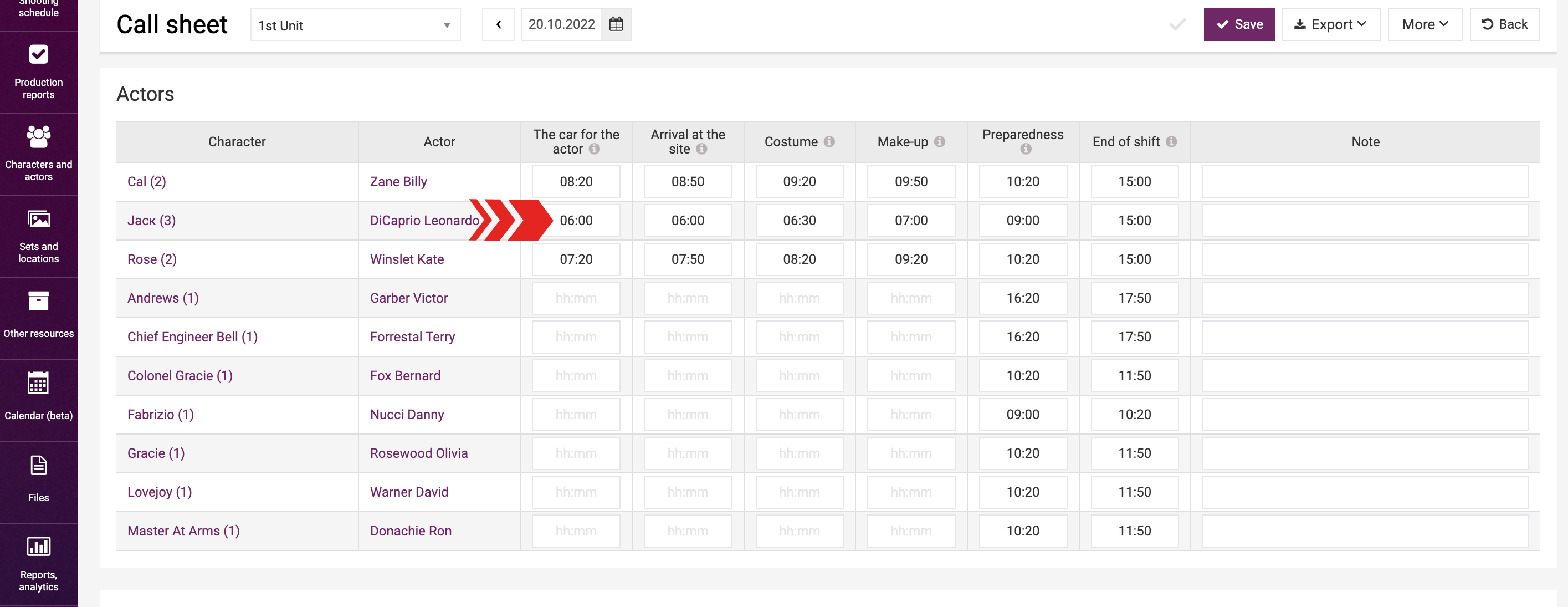This screenshot has height=607, width=1568.
Task: Open Colonel Gracie (1) character link
Action: [x=180, y=376]
